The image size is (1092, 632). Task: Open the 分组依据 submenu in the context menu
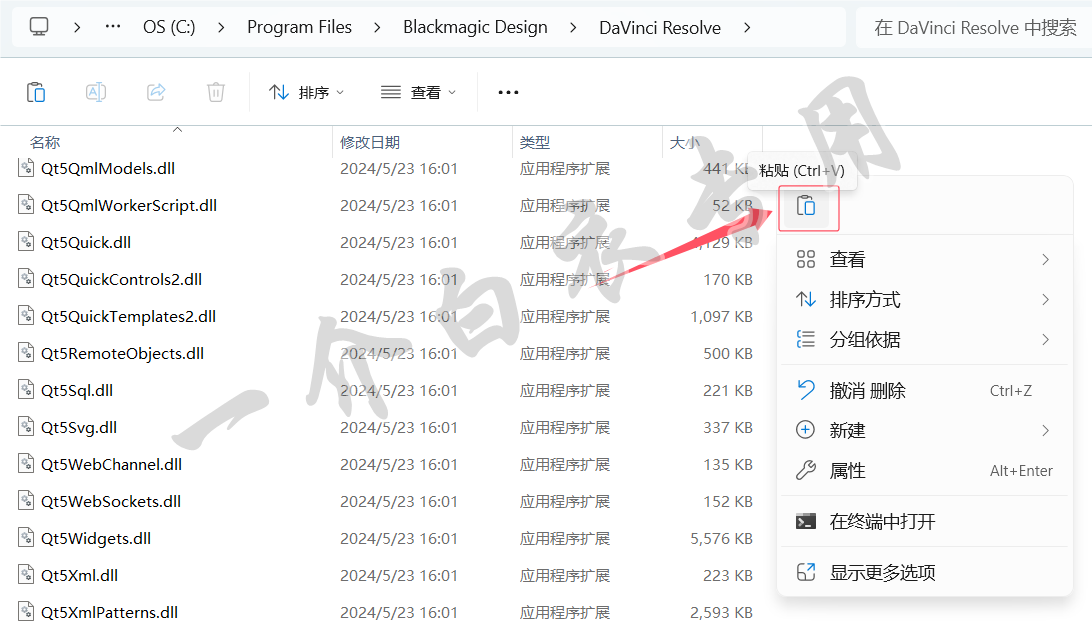coord(924,339)
